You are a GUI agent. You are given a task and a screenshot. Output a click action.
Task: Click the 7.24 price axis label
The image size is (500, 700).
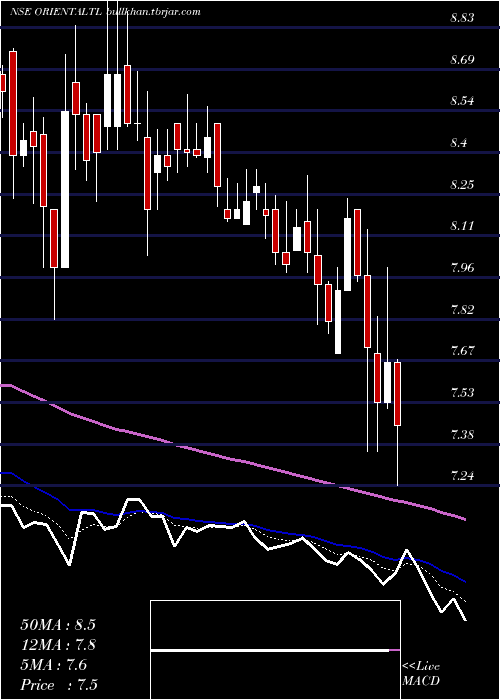tap(462, 476)
